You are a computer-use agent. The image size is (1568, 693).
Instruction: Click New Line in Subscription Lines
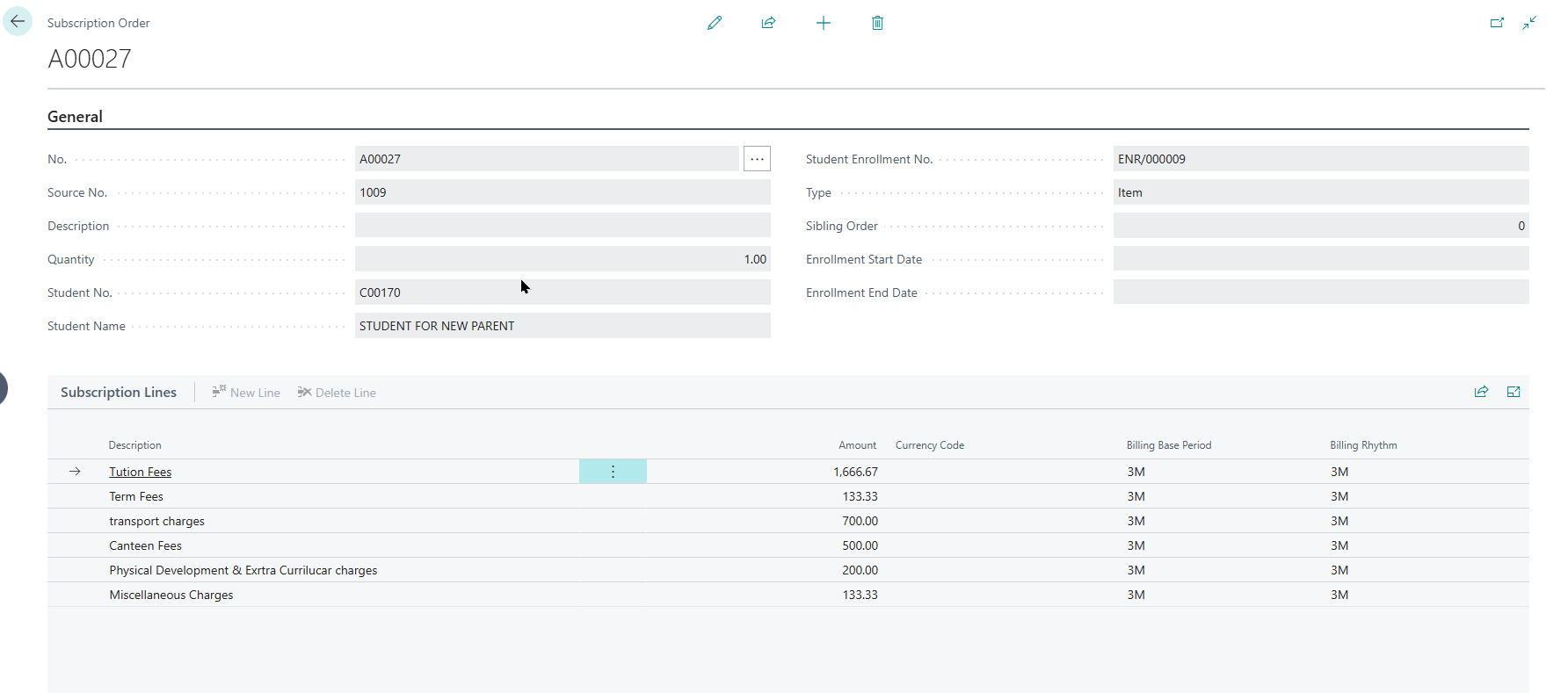[246, 393]
